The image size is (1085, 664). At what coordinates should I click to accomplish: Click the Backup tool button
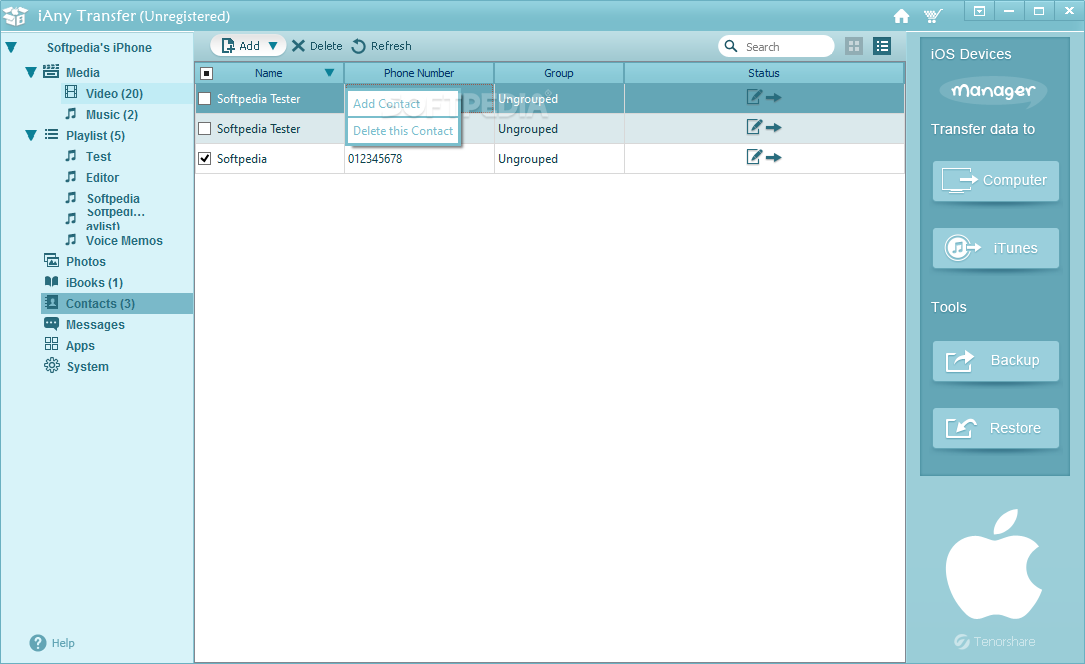[995, 360]
